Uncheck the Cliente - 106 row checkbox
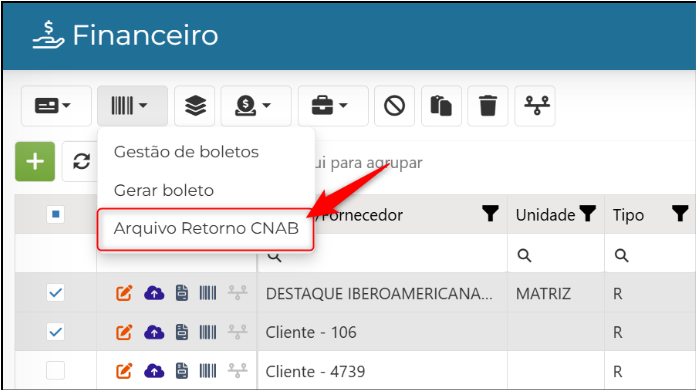 55,331
